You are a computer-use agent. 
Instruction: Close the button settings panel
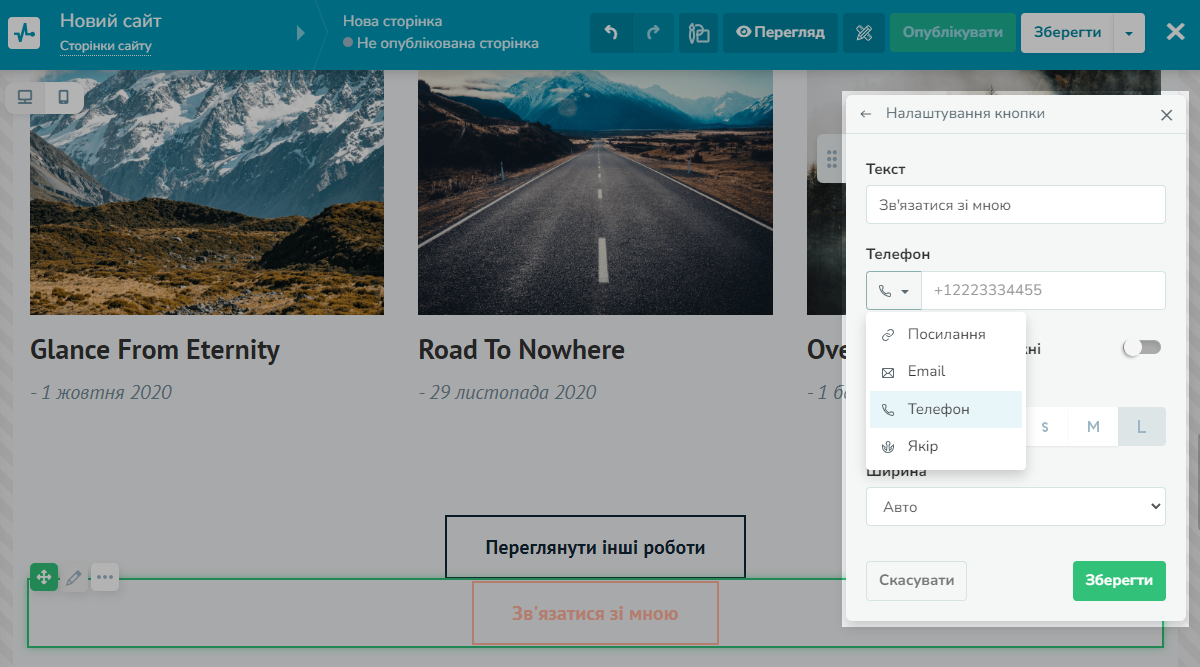pyautogui.click(x=1166, y=115)
